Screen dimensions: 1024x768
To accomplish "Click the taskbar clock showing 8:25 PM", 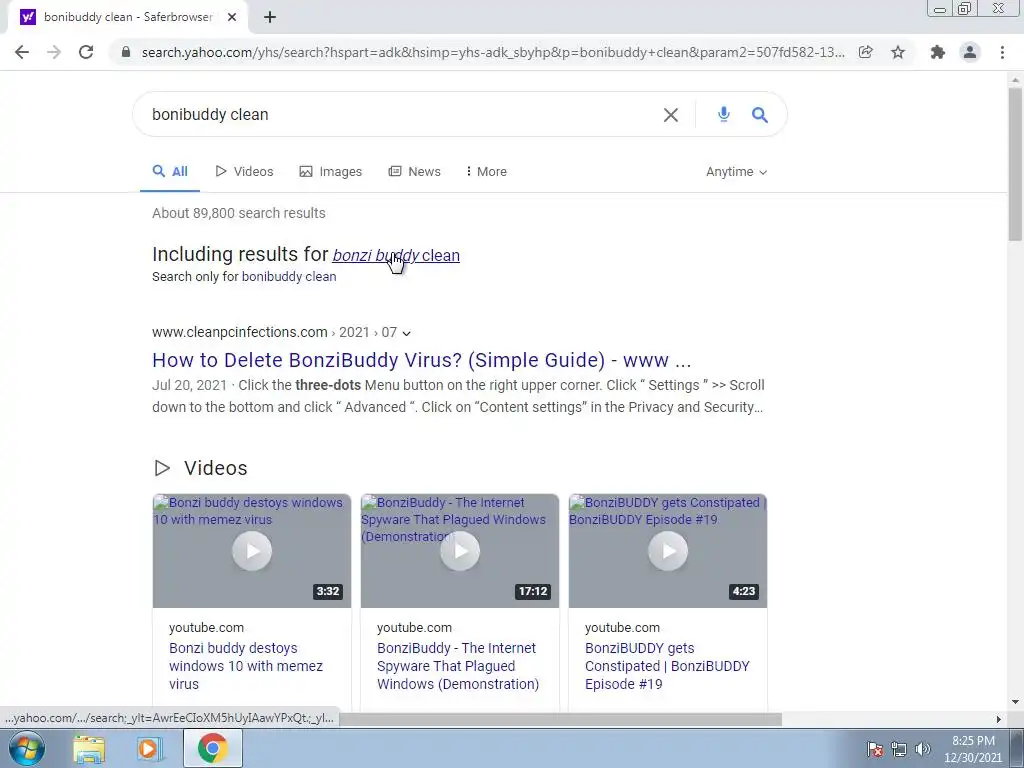I will point(973,749).
